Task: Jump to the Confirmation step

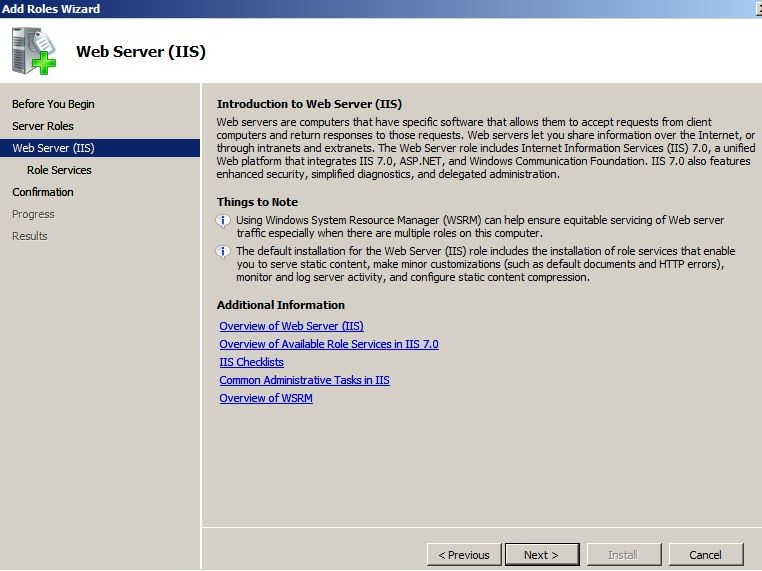Action: point(43,192)
